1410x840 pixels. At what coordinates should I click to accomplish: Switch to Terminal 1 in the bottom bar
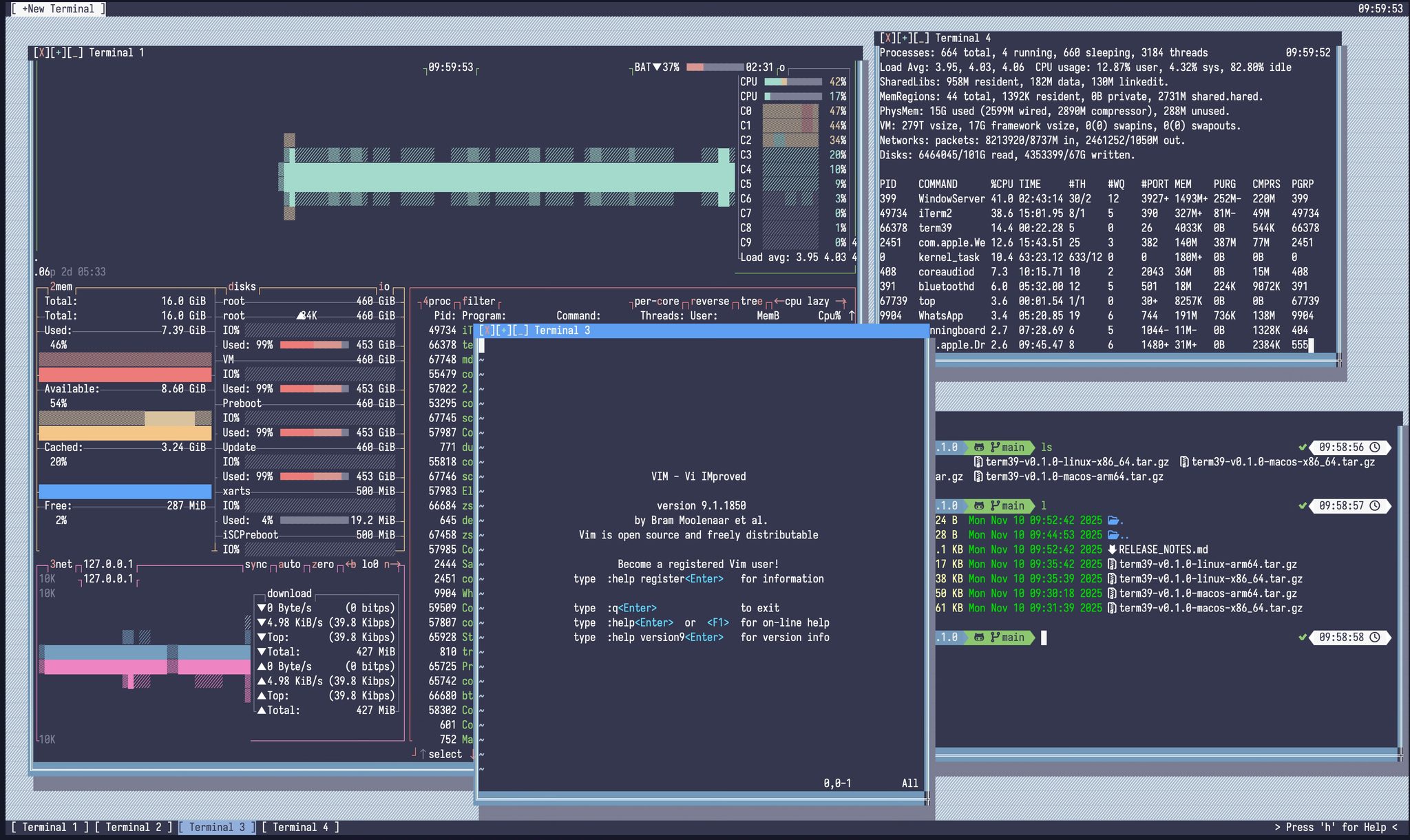point(50,827)
